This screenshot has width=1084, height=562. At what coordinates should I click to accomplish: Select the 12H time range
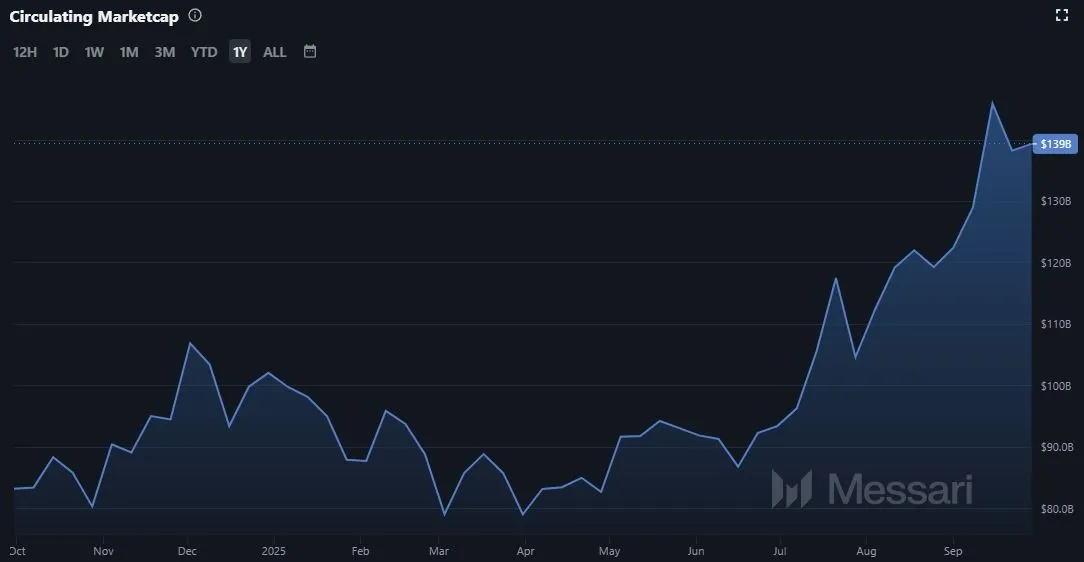click(25, 52)
